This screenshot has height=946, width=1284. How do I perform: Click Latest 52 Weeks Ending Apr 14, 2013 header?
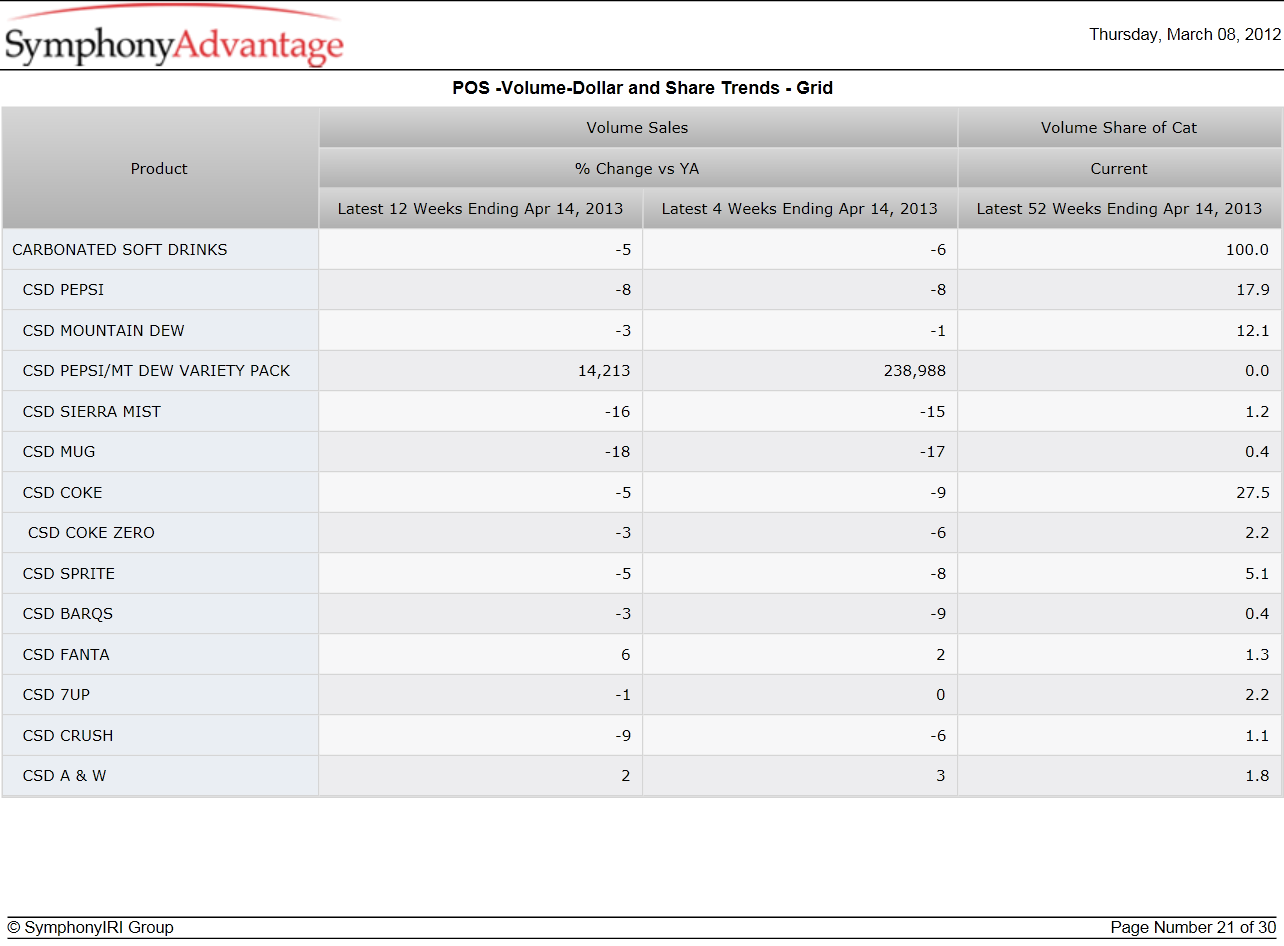point(1119,208)
